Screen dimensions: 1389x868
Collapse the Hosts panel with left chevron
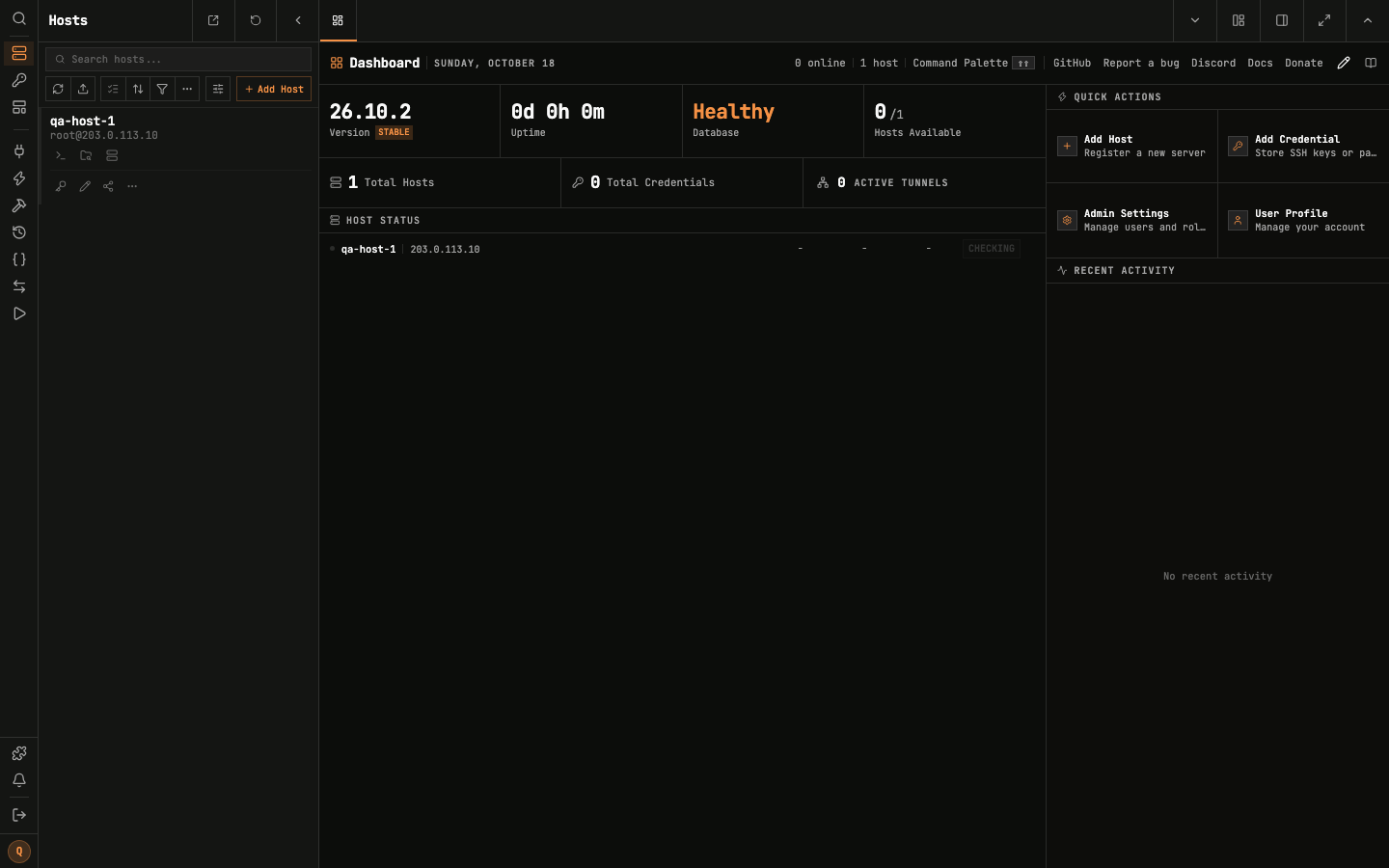click(298, 20)
